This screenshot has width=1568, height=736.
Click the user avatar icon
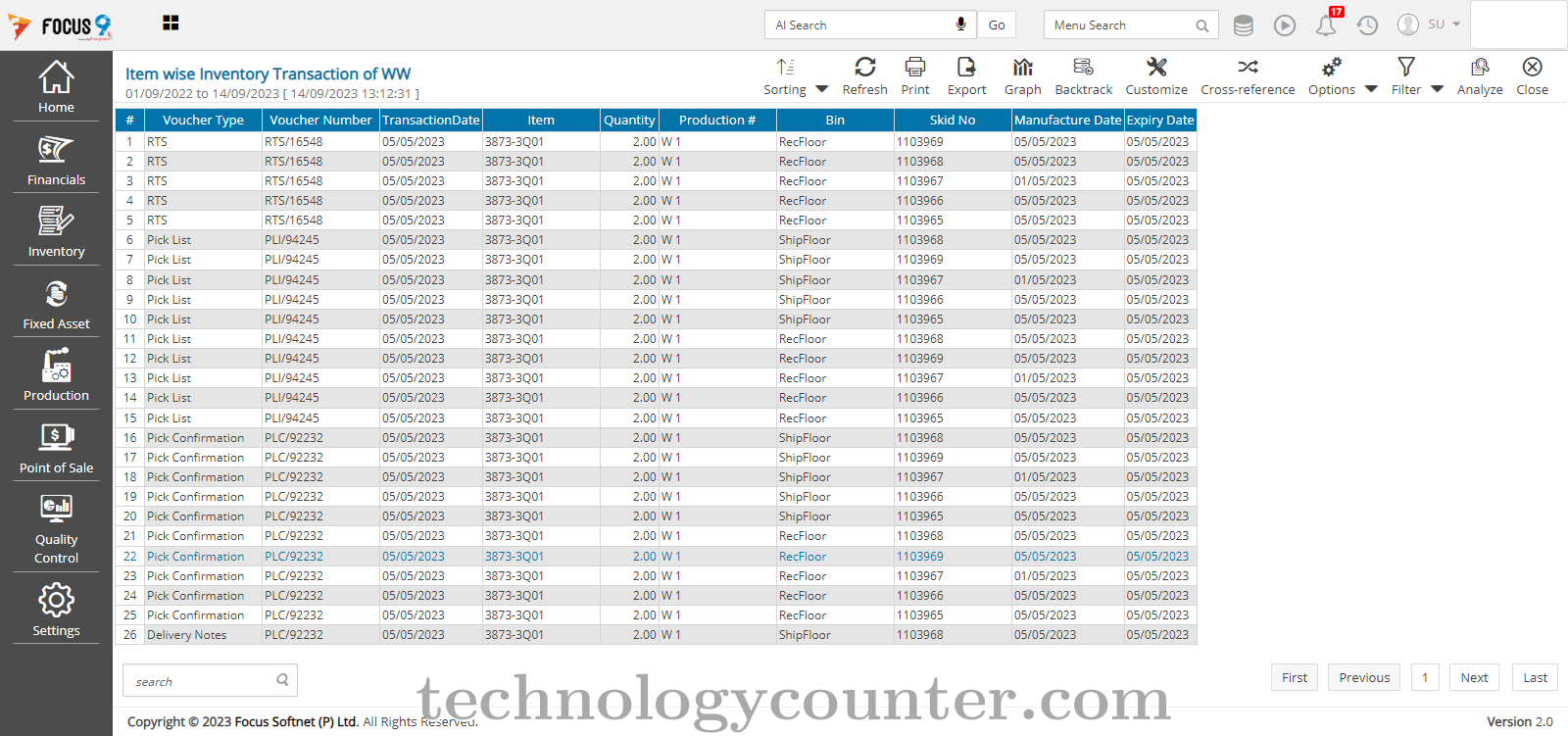tap(1407, 25)
